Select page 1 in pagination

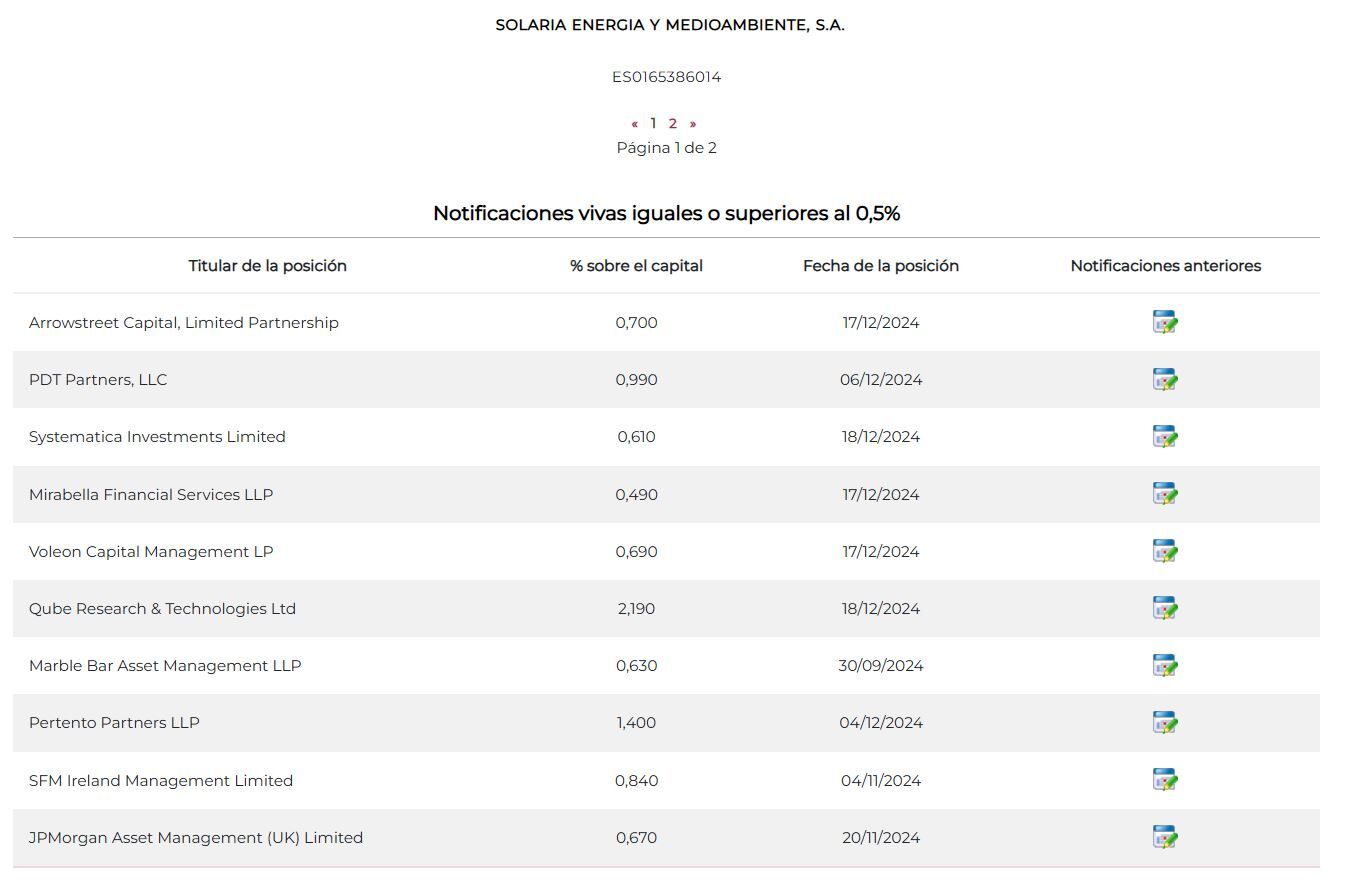(653, 124)
